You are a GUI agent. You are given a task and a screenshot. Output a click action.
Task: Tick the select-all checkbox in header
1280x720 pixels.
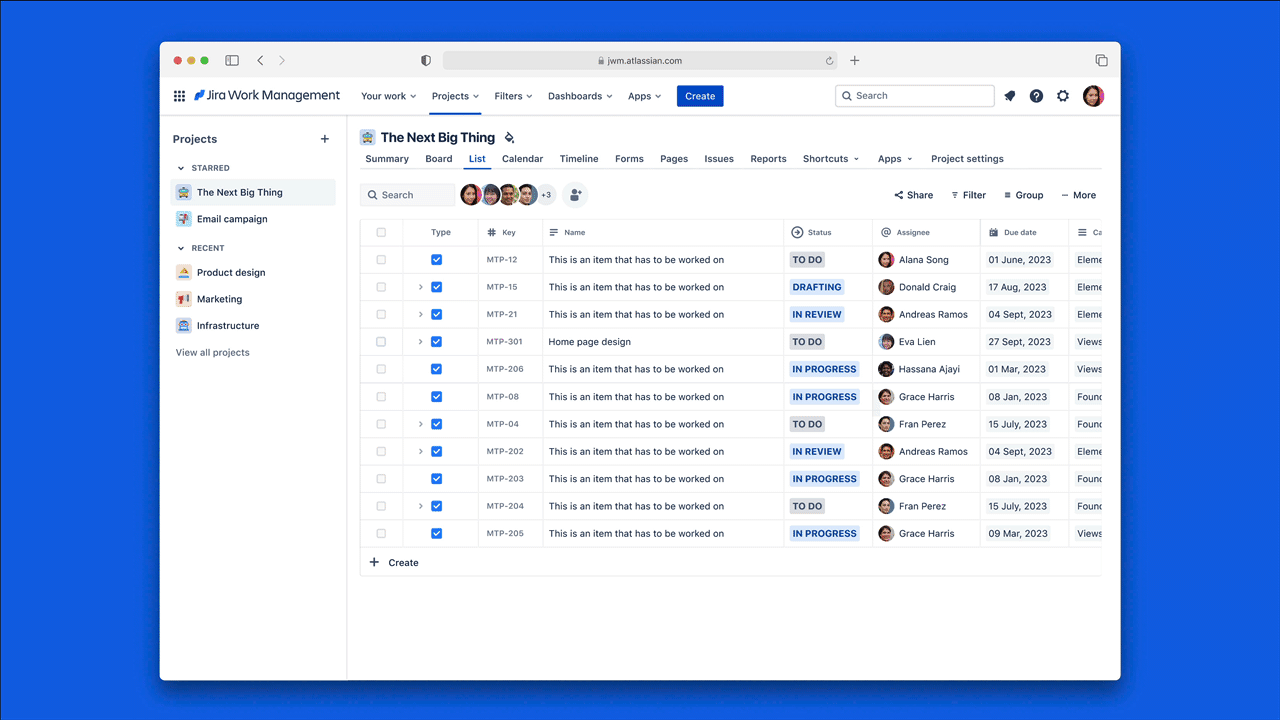(x=381, y=232)
